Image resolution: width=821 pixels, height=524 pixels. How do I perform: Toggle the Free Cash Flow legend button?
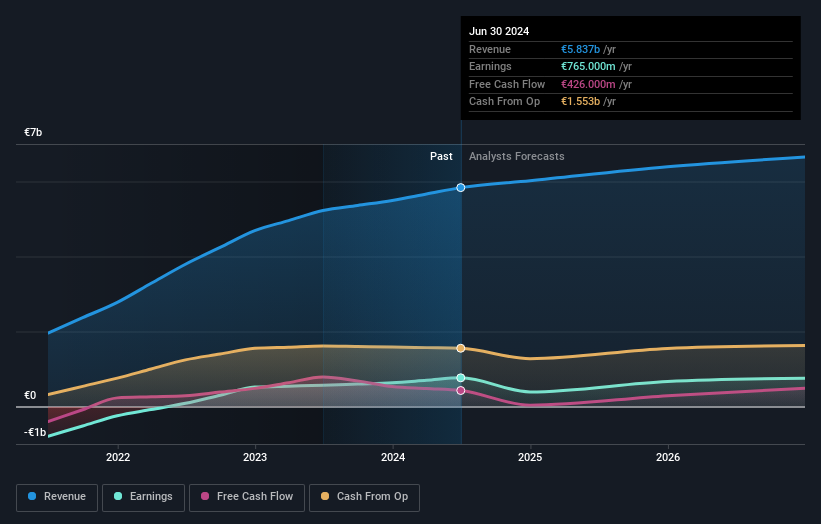point(247,497)
